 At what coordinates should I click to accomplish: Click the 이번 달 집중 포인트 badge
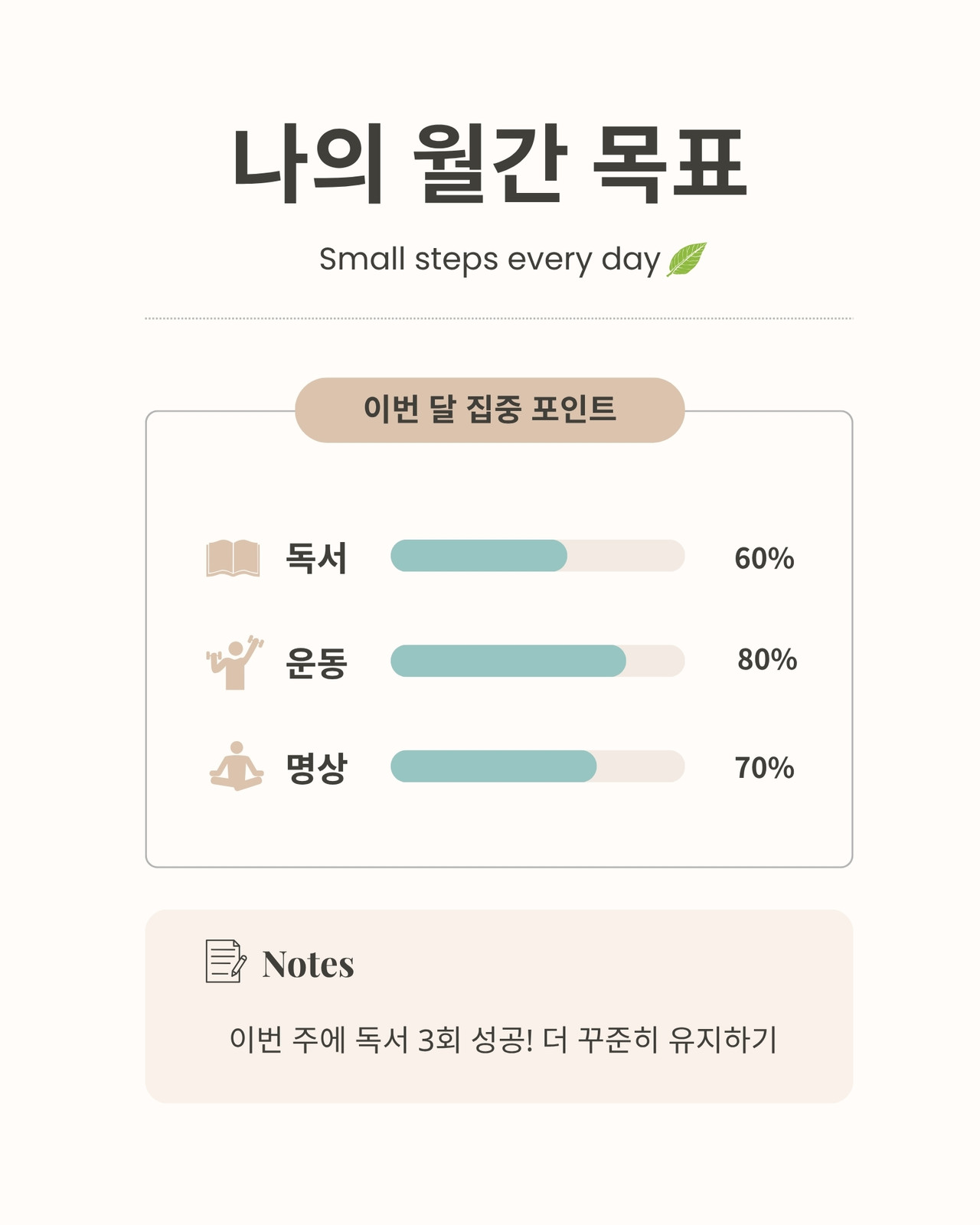pos(490,410)
